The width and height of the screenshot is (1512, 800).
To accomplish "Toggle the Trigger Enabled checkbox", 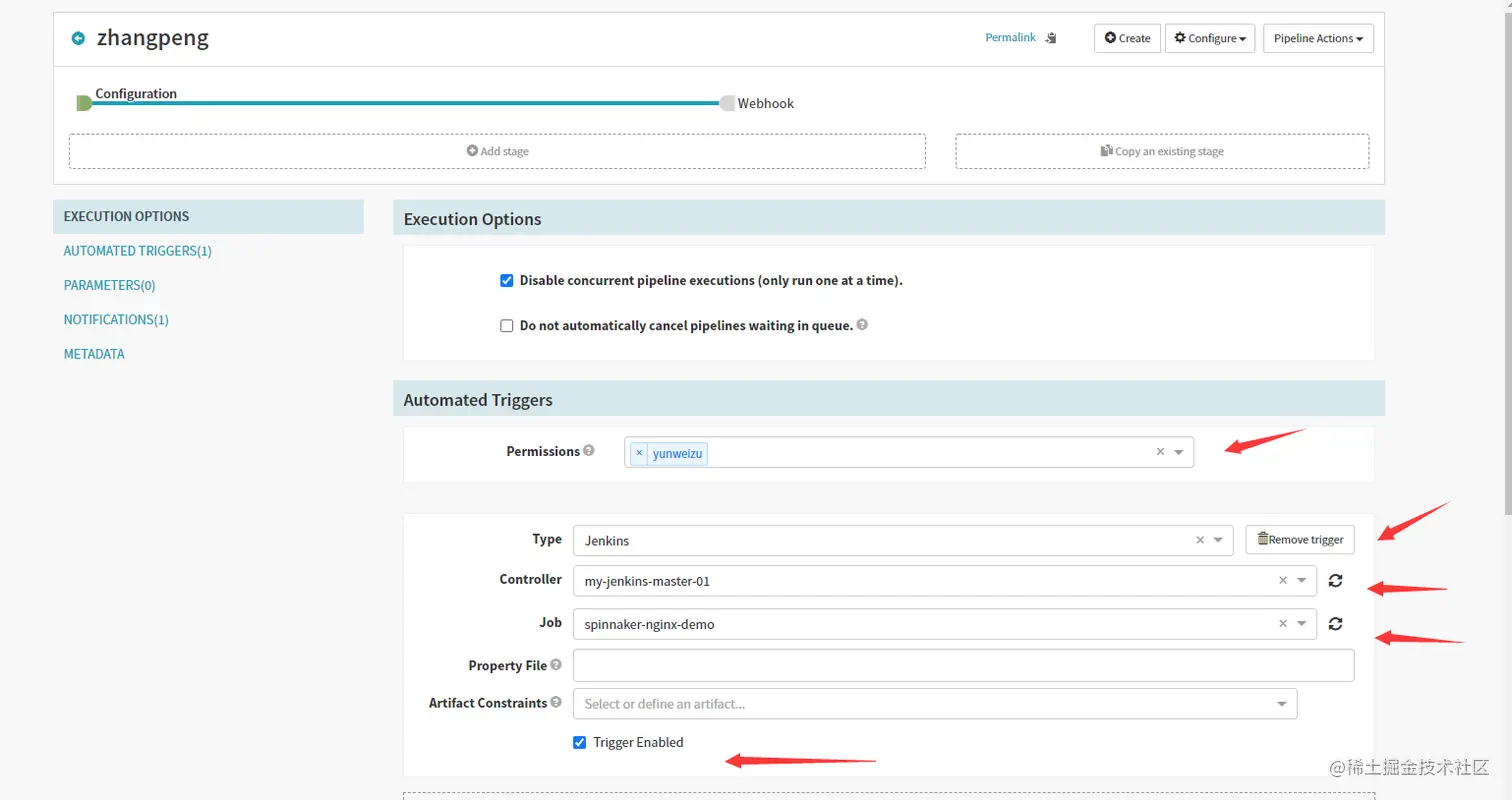I will [579, 742].
